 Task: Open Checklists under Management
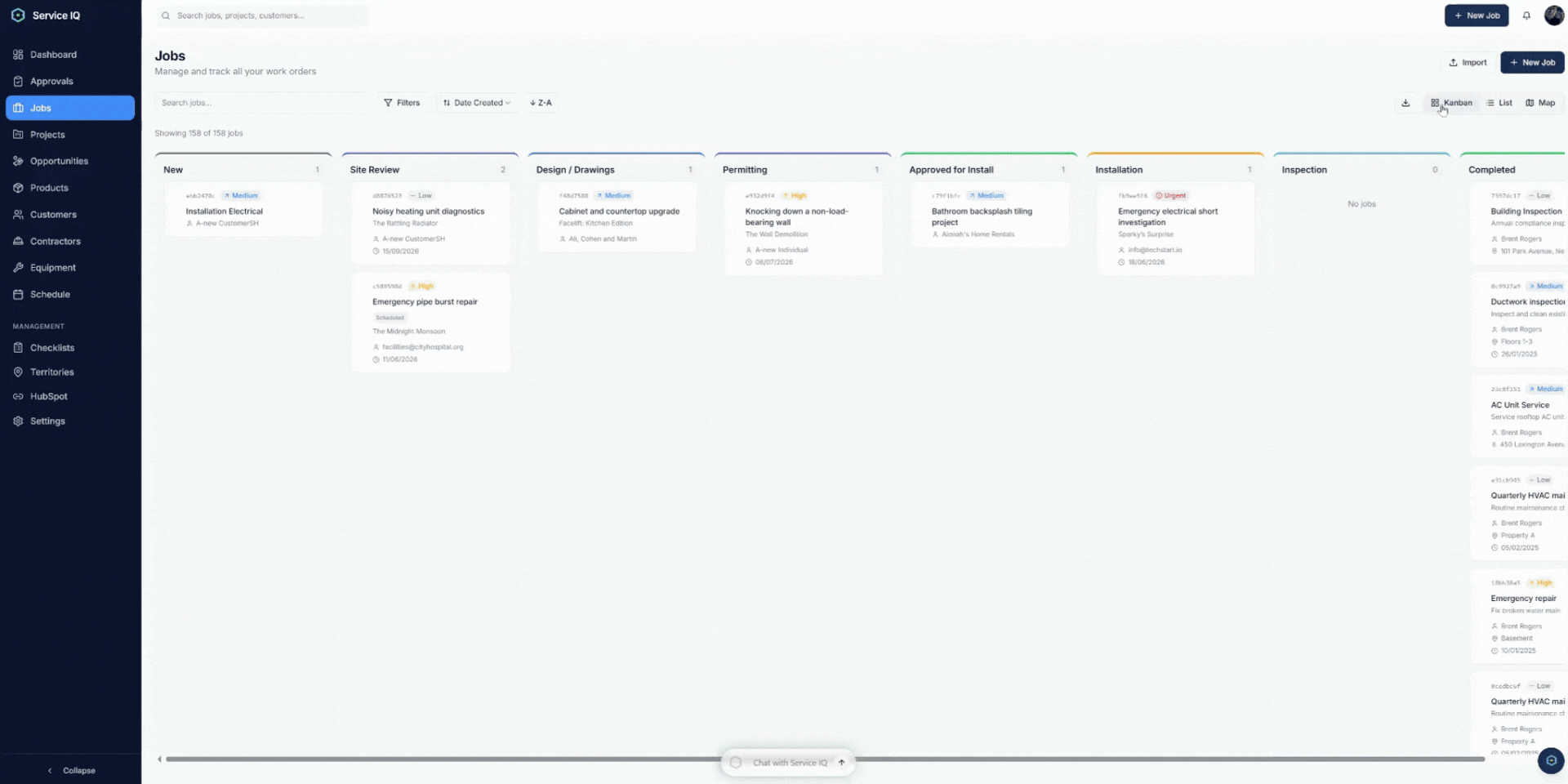point(70,348)
